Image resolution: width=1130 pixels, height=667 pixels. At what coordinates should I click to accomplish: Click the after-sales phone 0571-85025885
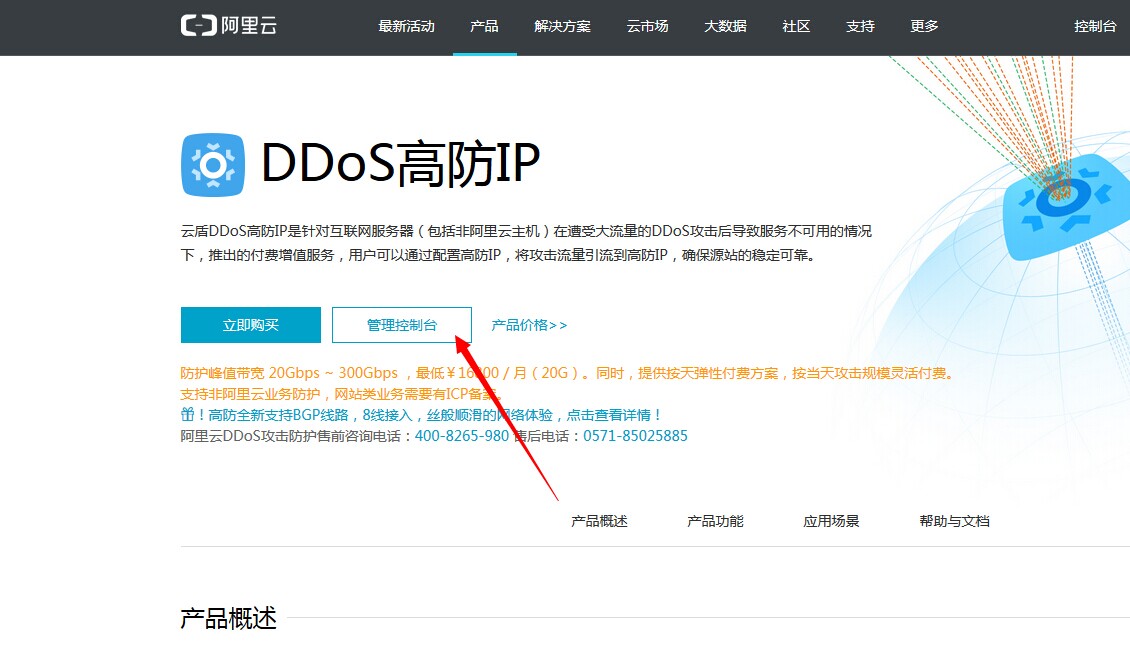point(636,436)
